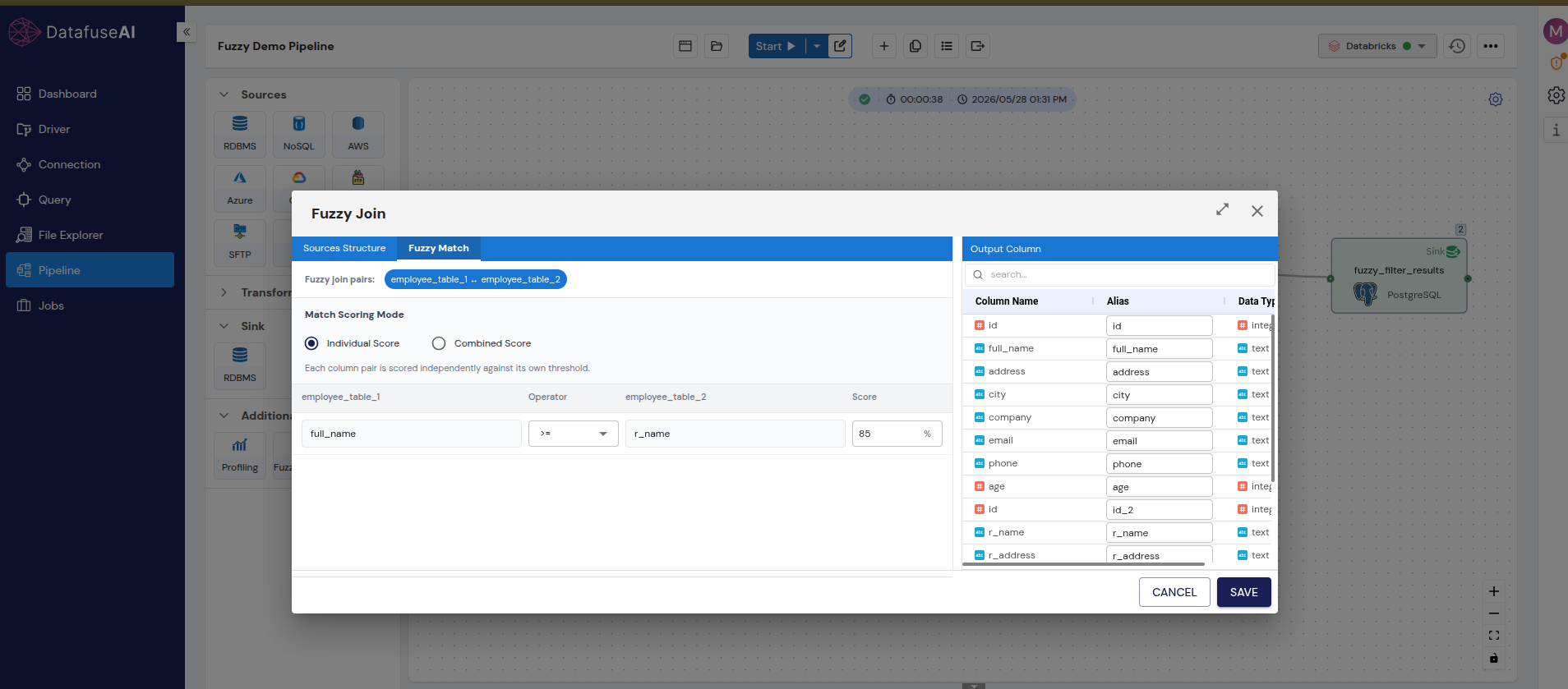Collapse the Additional section
1568x689 pixels.
click(224, 416)
